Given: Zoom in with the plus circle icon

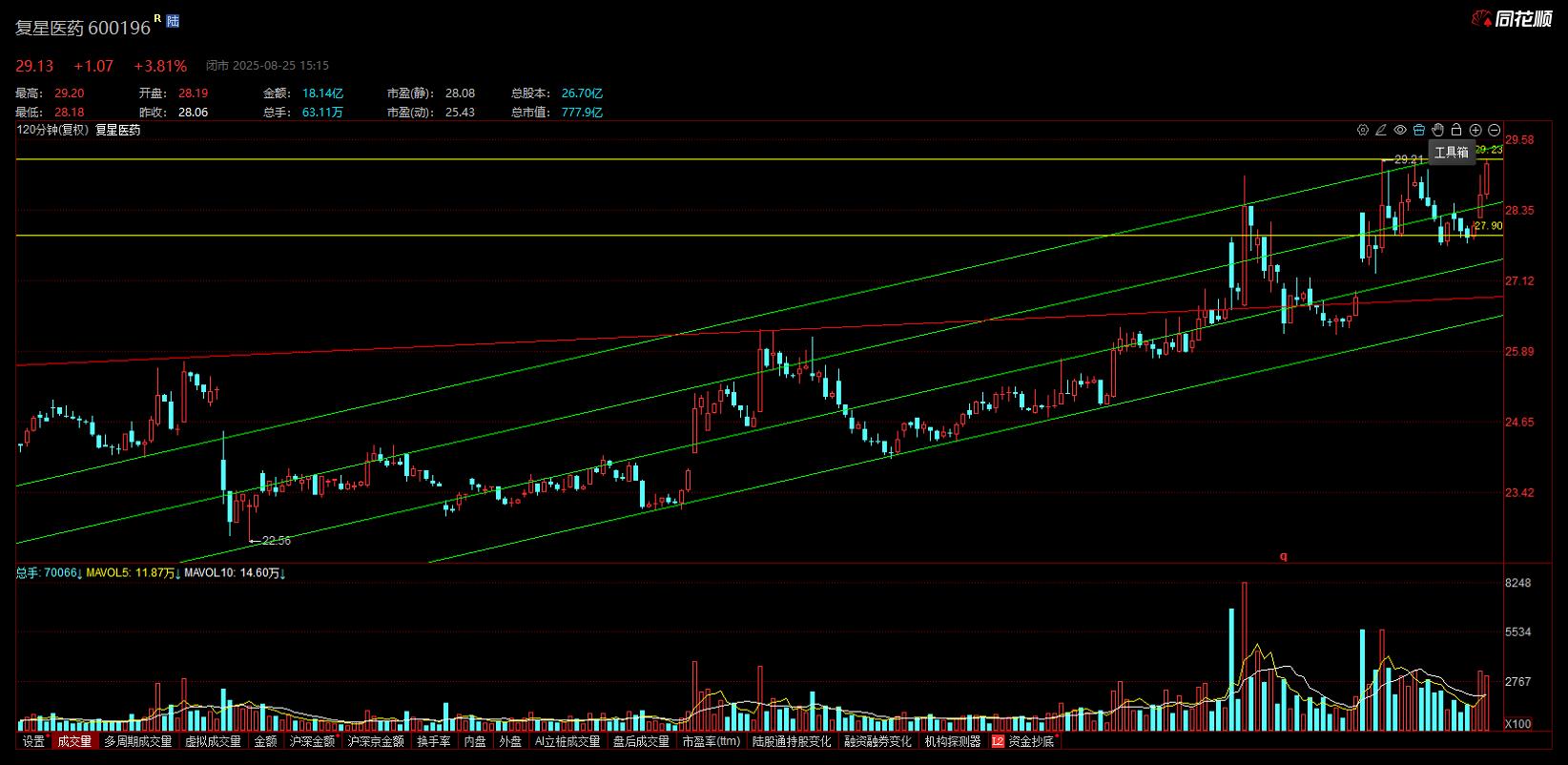Looking at the screenshot, I should [1475, 130].
